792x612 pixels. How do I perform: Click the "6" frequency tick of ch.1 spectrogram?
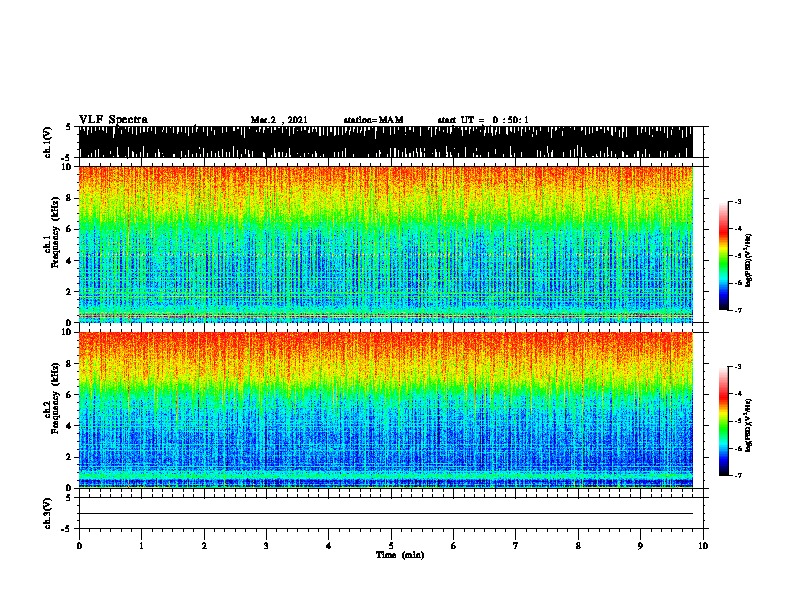click(x=70, y=229)
